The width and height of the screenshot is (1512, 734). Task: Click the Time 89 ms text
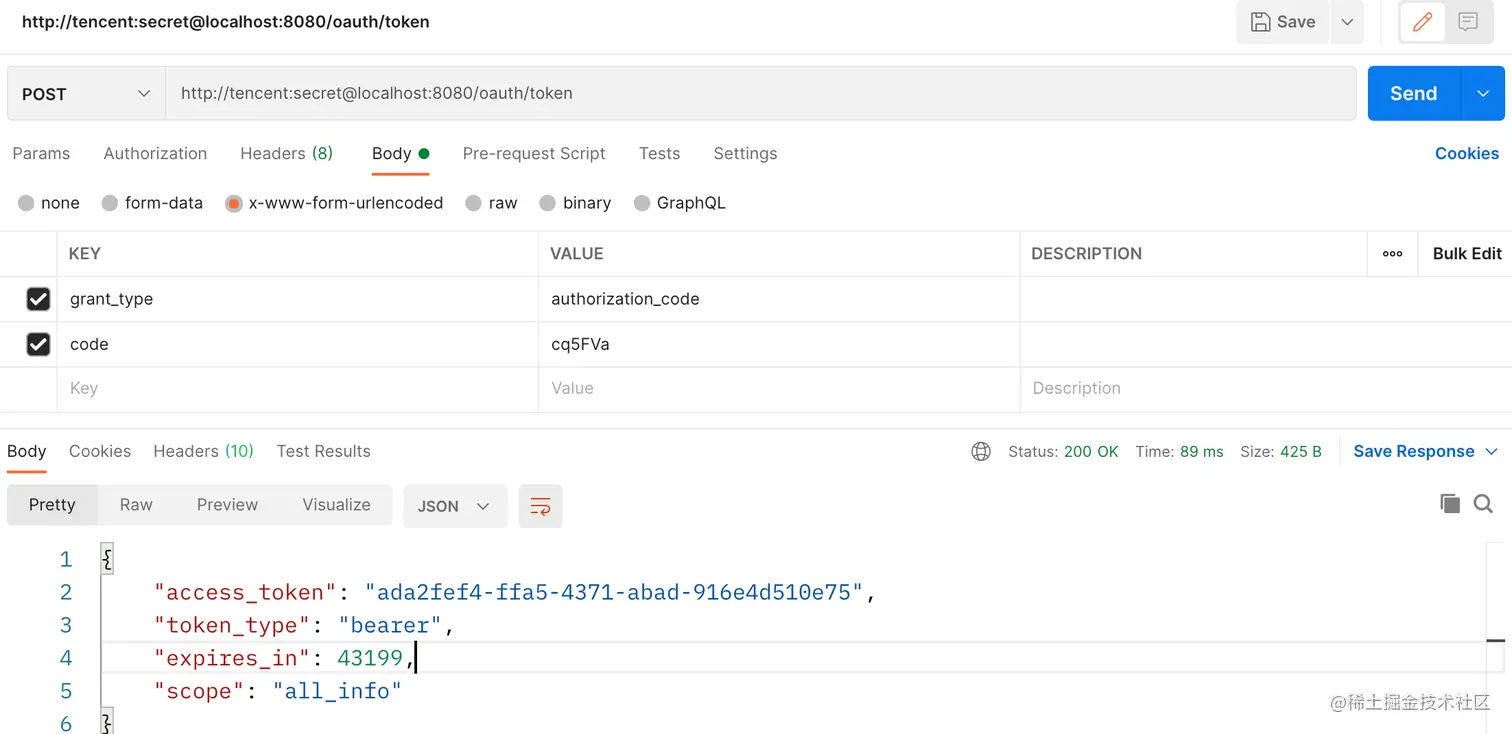1179,452
